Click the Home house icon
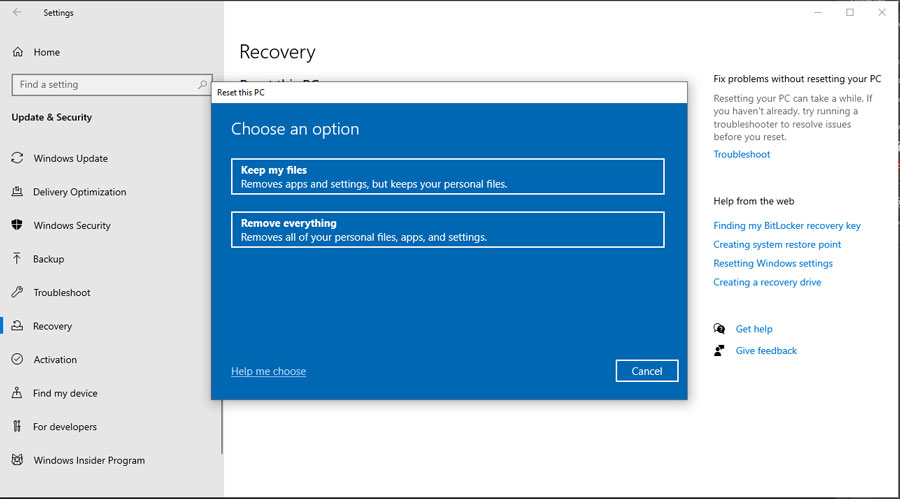The width and height of the screenshot is (900, 499). click(18, 52)
